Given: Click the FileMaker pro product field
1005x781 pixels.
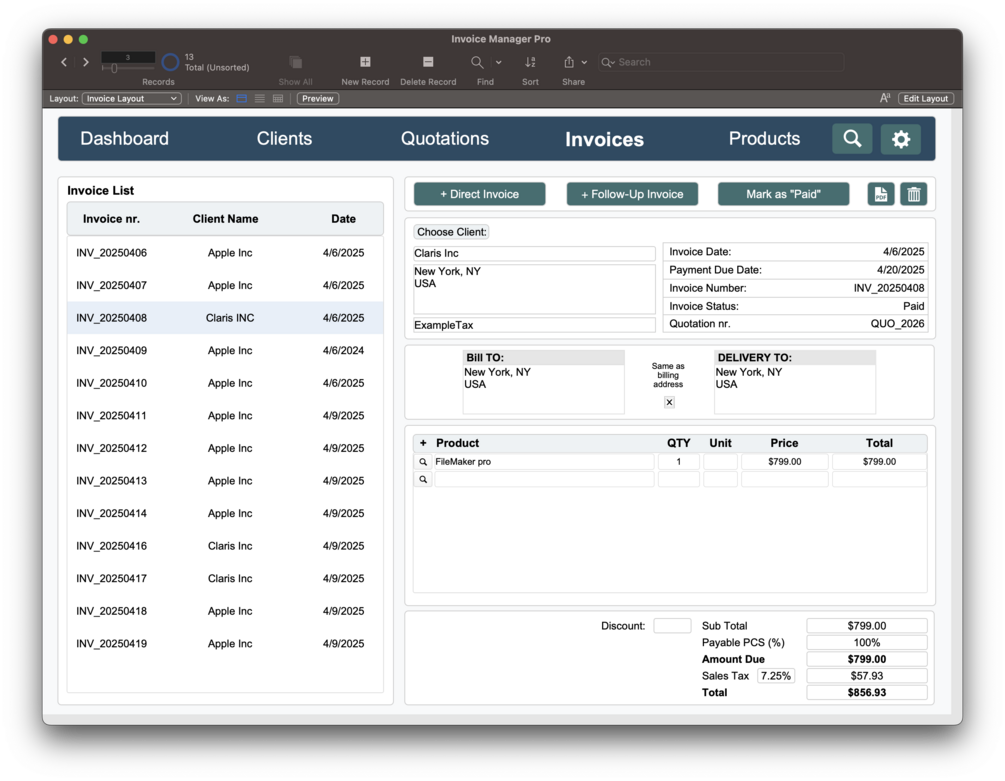Looking at the screenshot, I should (x=544, y=461).
